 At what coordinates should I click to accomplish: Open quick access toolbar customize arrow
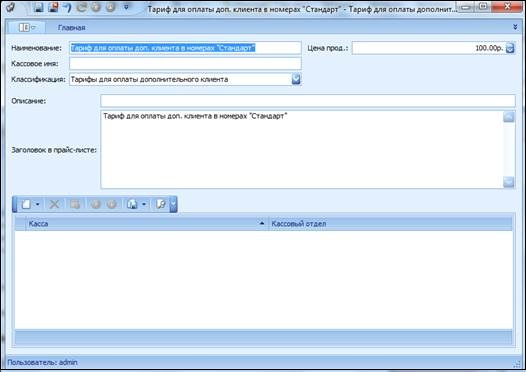pos(126,7)
